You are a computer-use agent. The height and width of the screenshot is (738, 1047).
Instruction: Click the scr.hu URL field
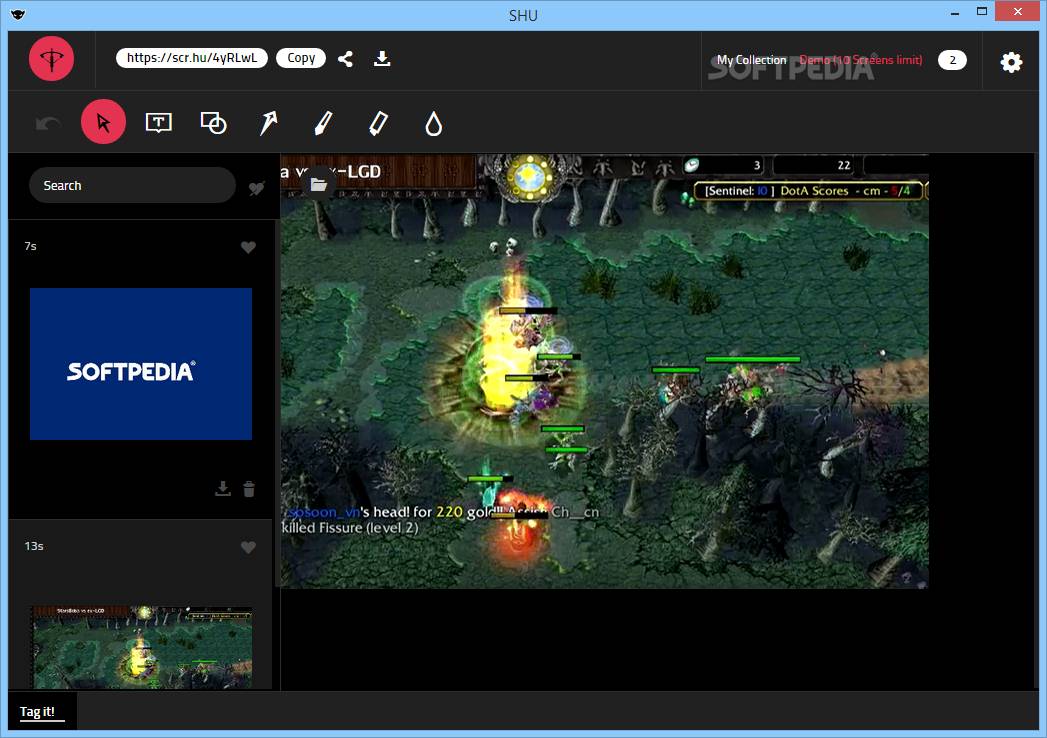[x=192, y=58]
